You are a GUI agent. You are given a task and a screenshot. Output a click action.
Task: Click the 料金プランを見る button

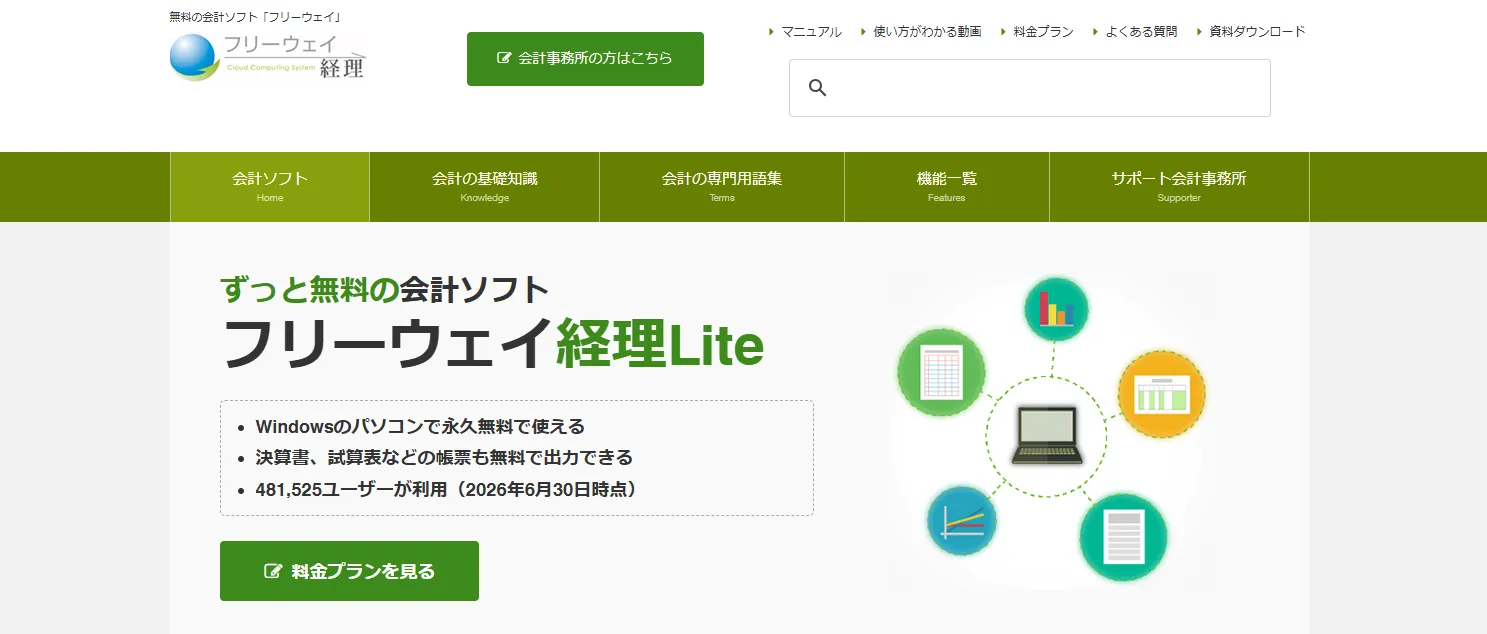(349, 571)
